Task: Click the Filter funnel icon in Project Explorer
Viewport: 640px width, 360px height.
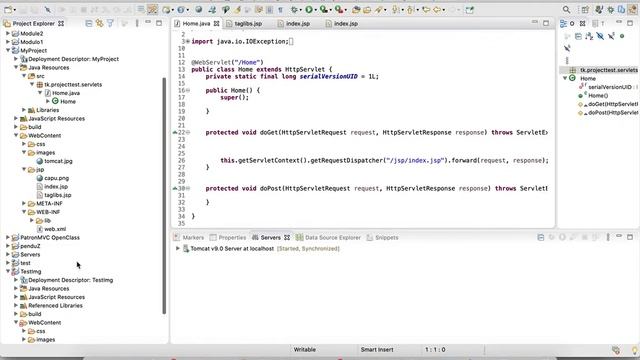Action: (110, 23)
